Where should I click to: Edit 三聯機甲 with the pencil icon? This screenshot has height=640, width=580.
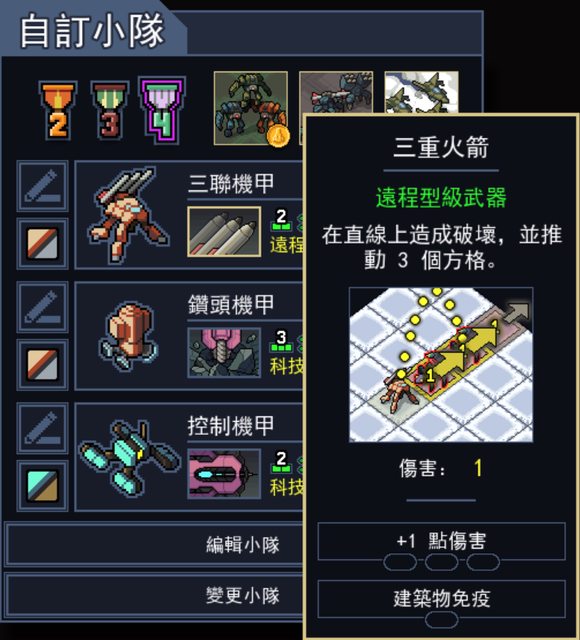[42, 187]
